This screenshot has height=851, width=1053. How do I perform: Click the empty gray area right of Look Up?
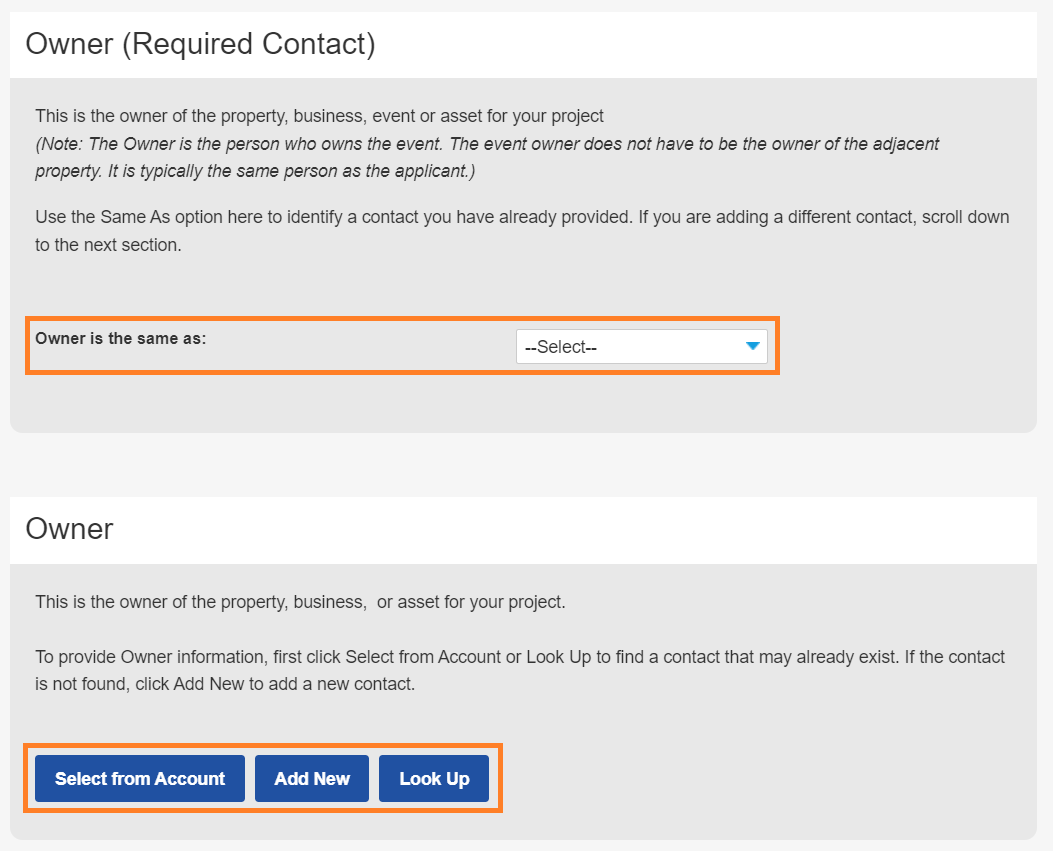pyautogui.click(x=750, y=779)
